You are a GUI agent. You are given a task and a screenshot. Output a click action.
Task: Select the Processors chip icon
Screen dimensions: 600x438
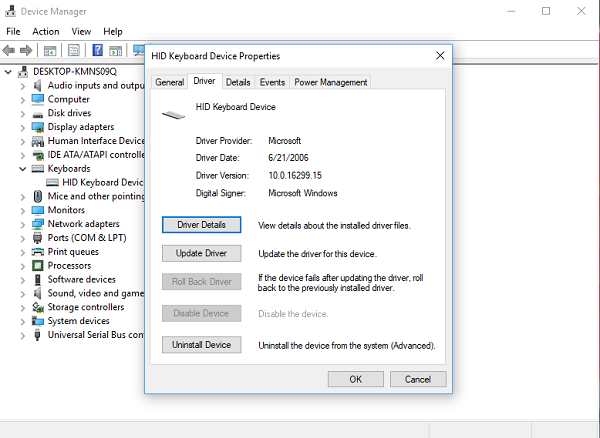coord(38,266)
